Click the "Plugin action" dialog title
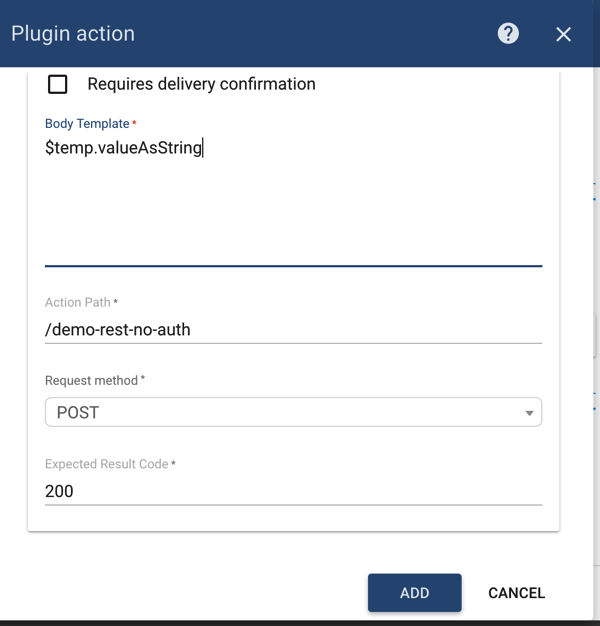Viewport: 600px width, 626px height. (73, 33)
